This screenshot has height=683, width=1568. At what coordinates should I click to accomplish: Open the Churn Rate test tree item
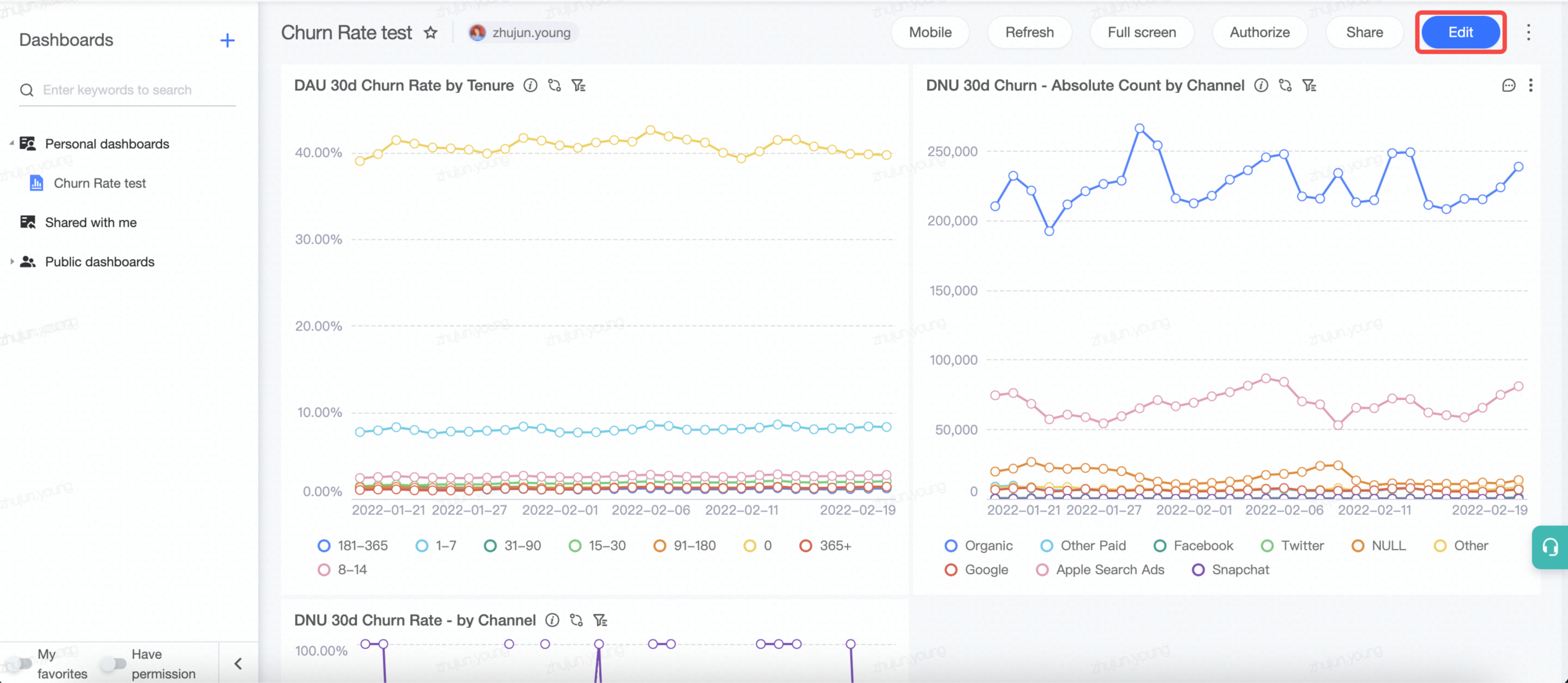point(100,183)
